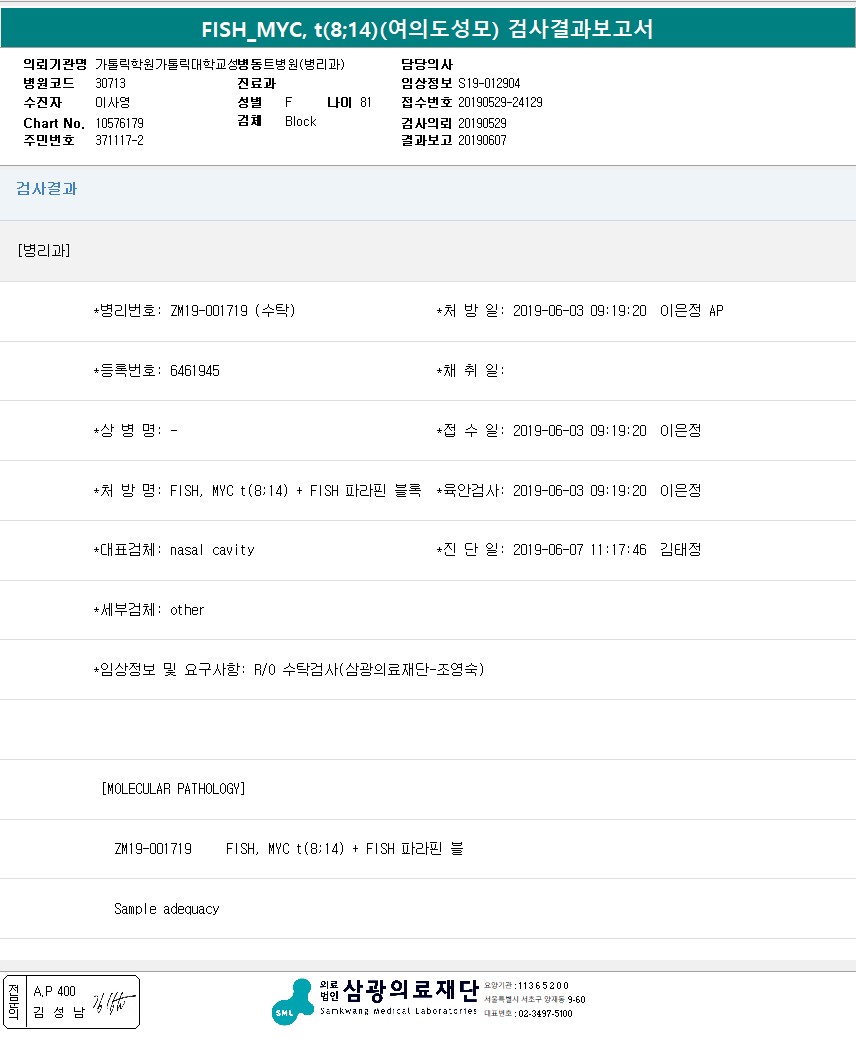Click the 접수일 row timestamp
856x1040 pixels.
[580, 431]
